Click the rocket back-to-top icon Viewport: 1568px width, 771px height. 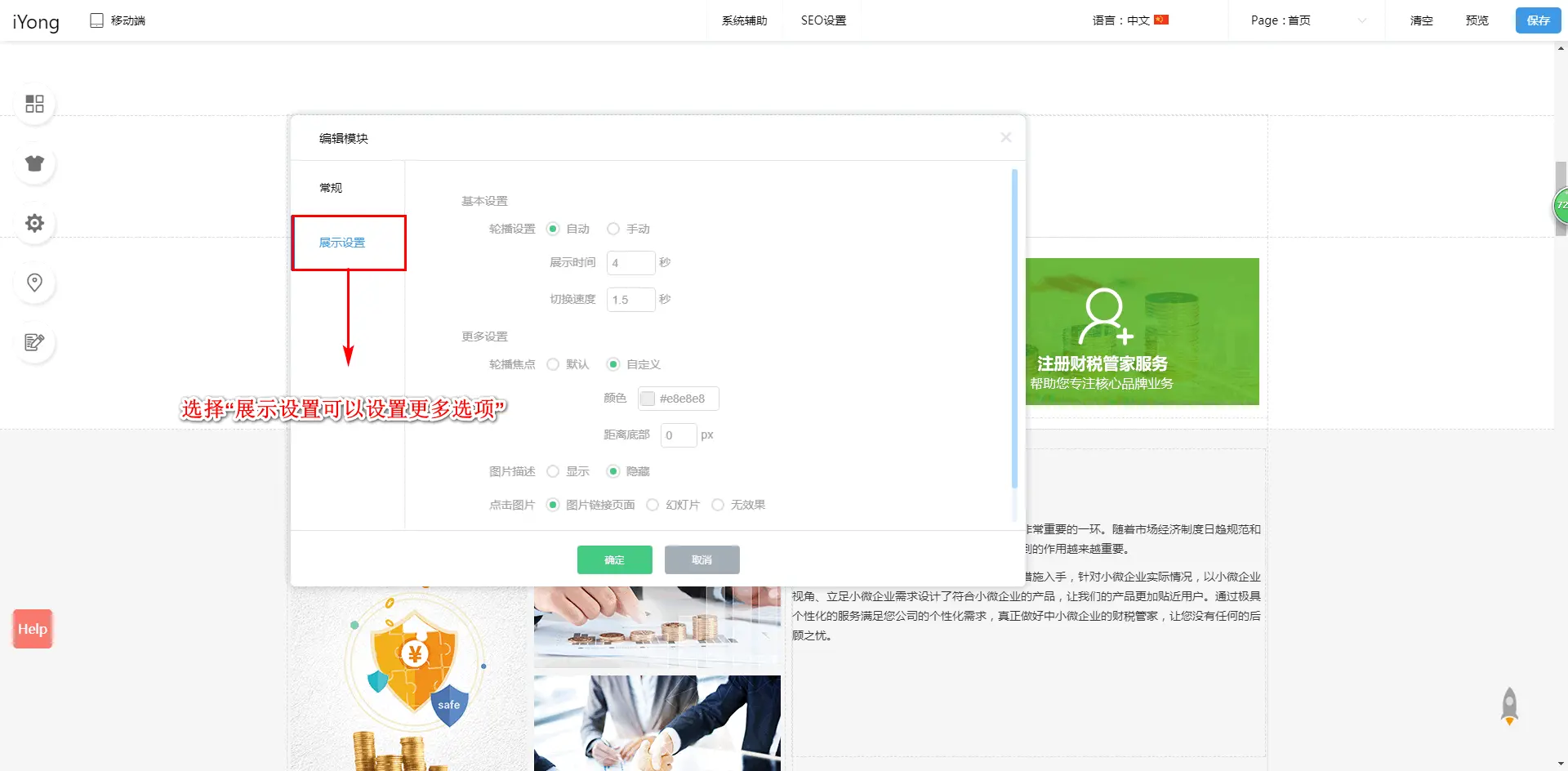point(1508,705)
